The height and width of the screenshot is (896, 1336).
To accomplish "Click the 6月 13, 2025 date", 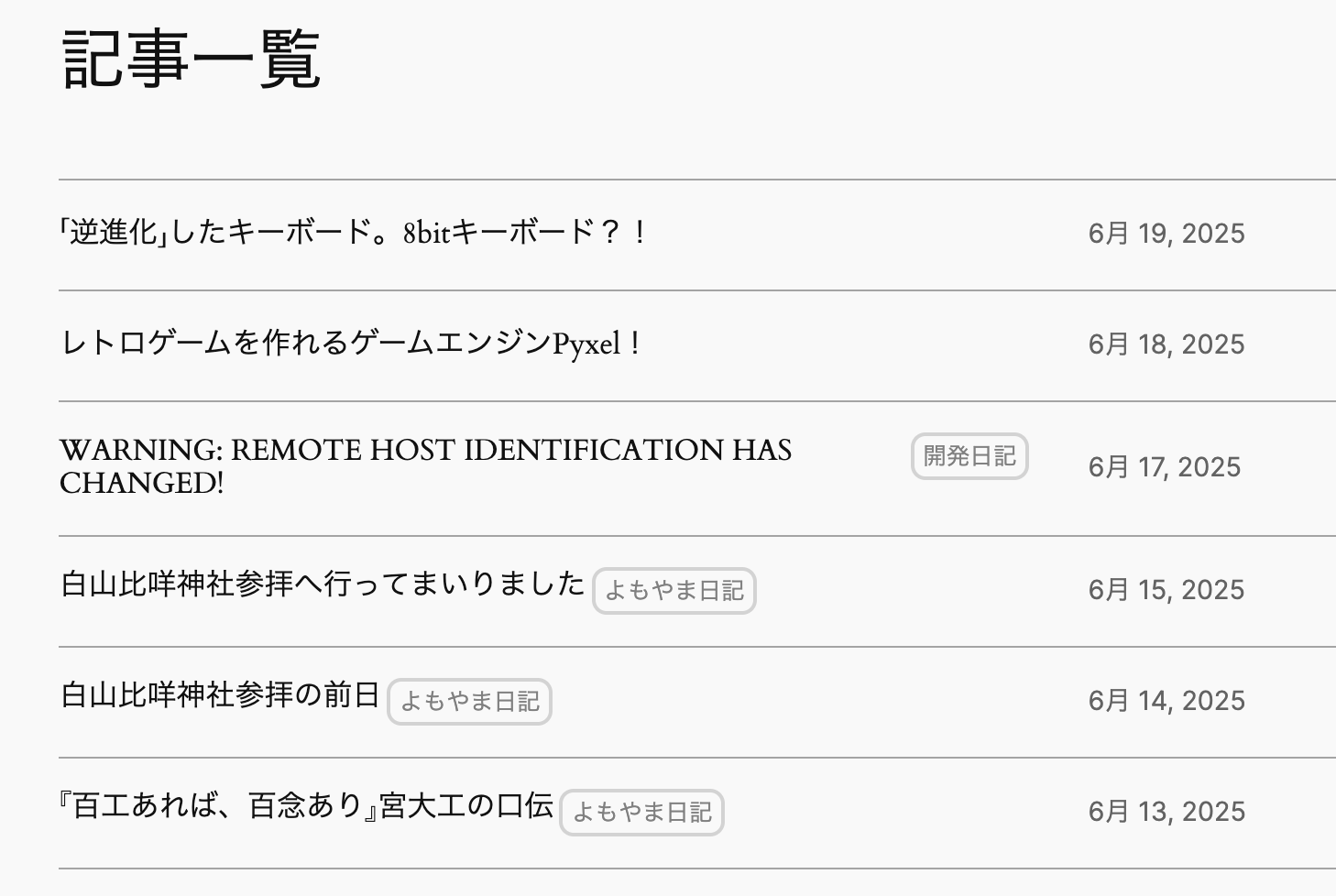I will click(1166, 812).
